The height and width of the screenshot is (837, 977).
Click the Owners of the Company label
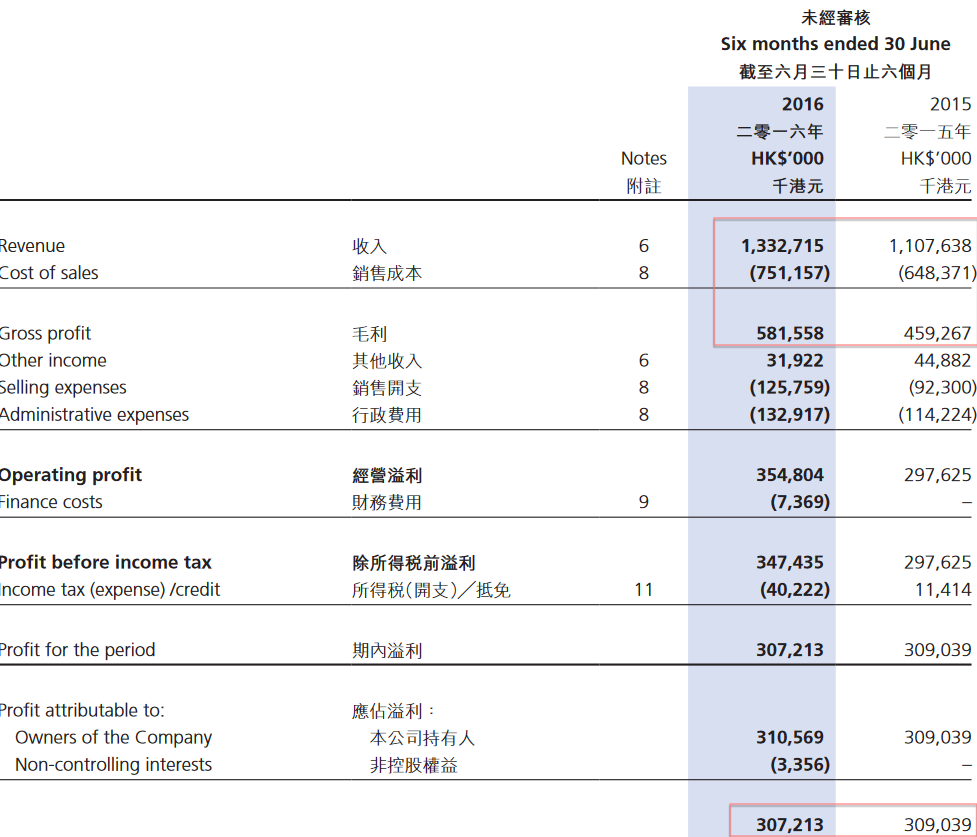[113, 738]
